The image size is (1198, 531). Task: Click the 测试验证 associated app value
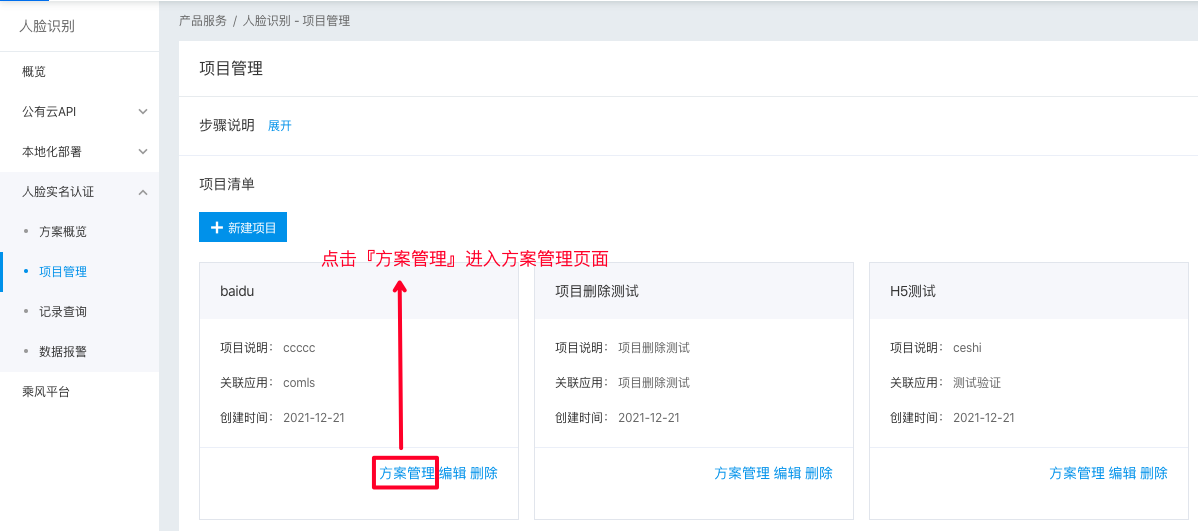[976, 383]
